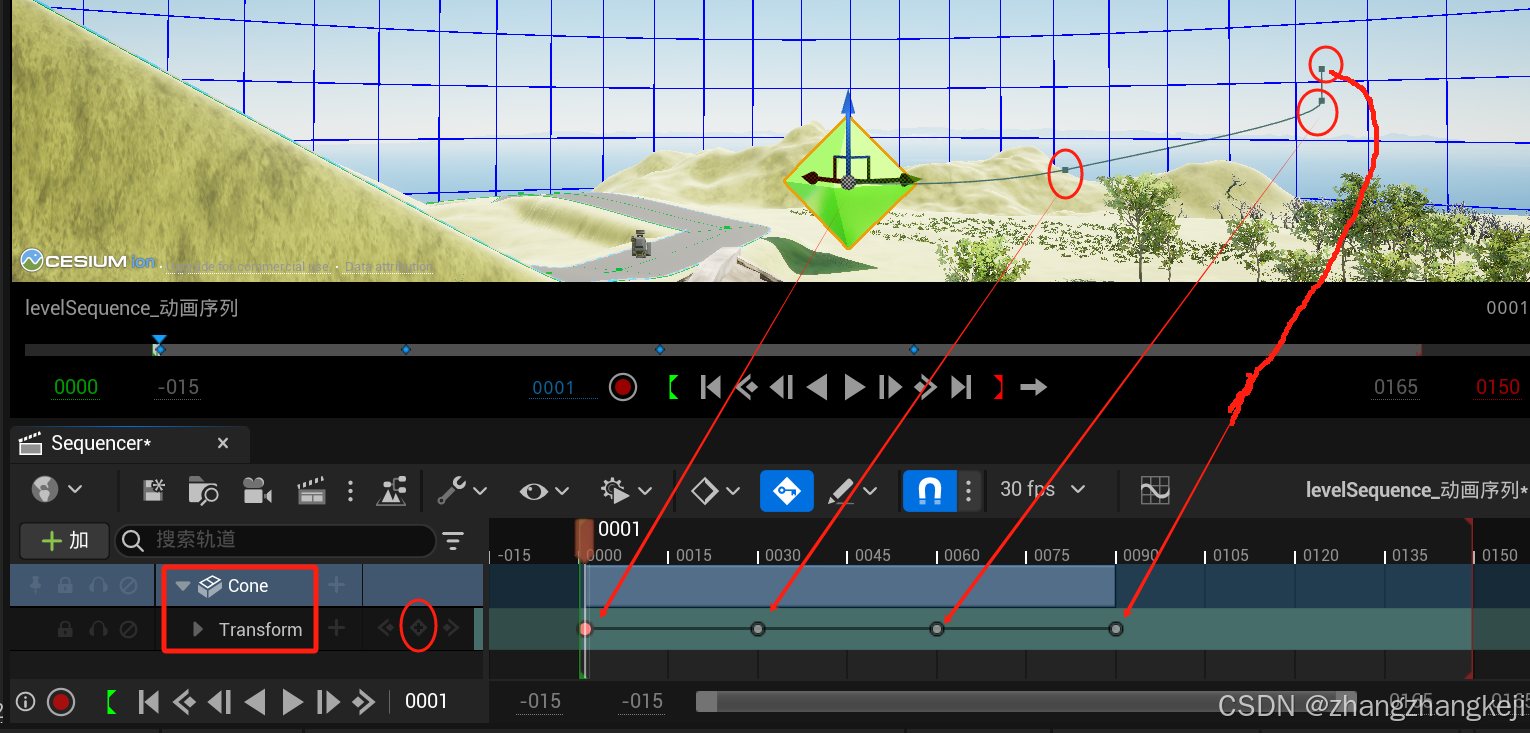Go to previous Transform key
The height and width of the screenshot is (733, 1530).
pyautogui.click(x=384, y=629)
